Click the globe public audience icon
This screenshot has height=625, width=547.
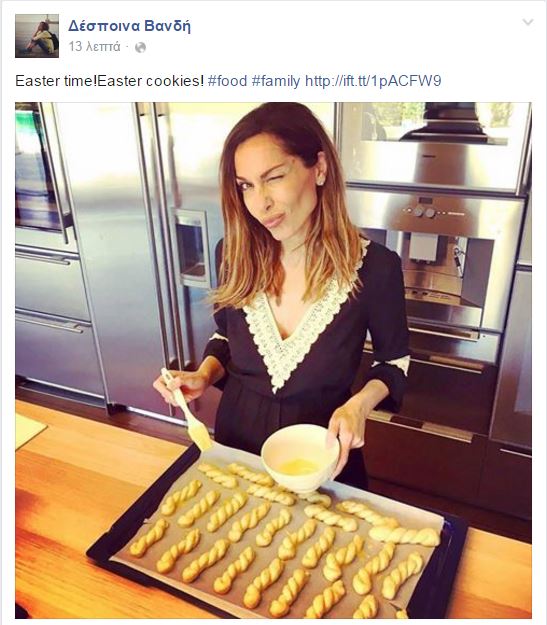click(x=140, y=47)
